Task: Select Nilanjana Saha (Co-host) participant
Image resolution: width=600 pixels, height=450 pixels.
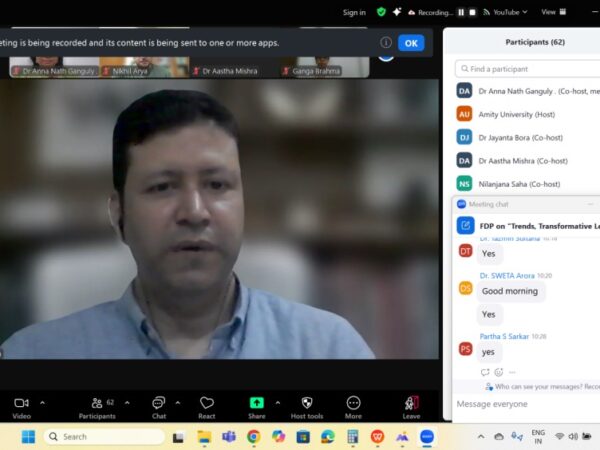Action: pos(528,184)
